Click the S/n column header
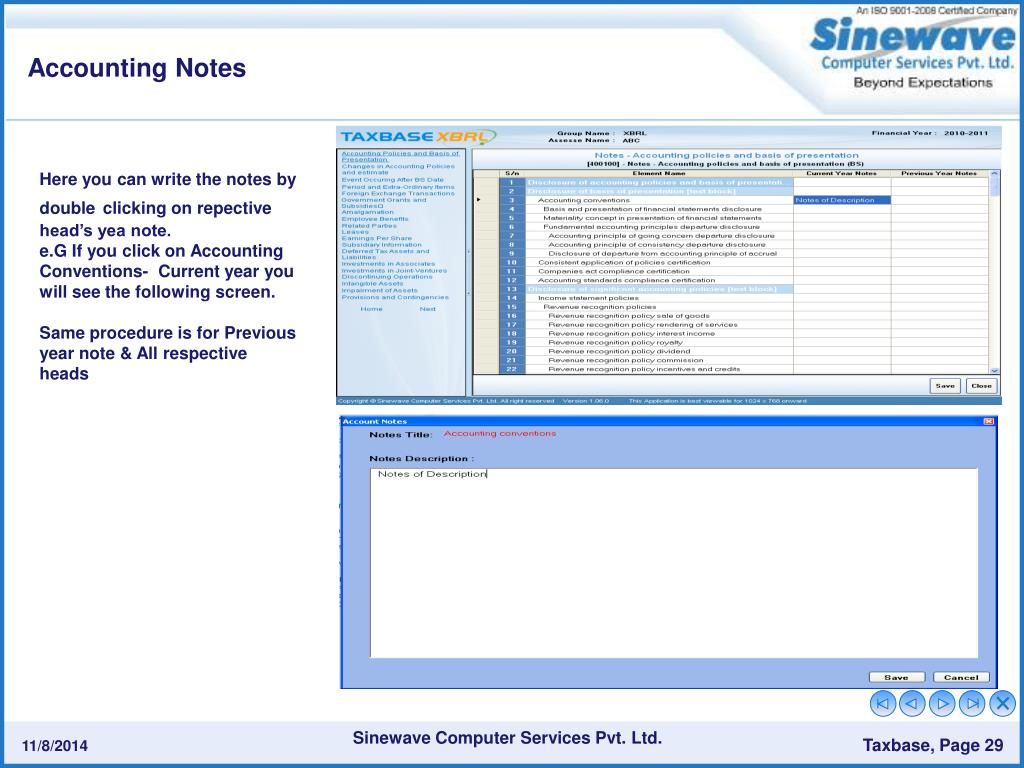Image resolution: width=1024 pixels, height=768 pixels. [x=512, y=173]
